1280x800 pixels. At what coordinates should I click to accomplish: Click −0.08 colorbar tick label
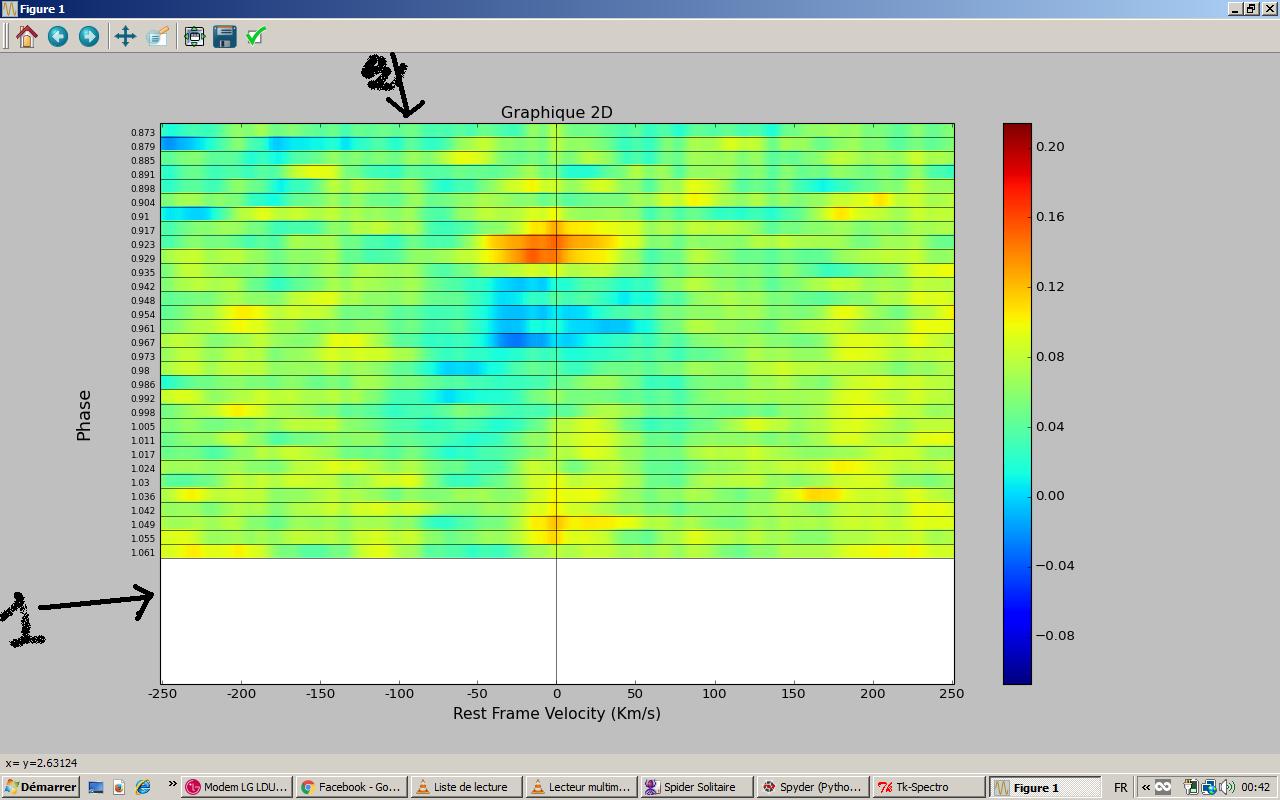coord(1055,635)
